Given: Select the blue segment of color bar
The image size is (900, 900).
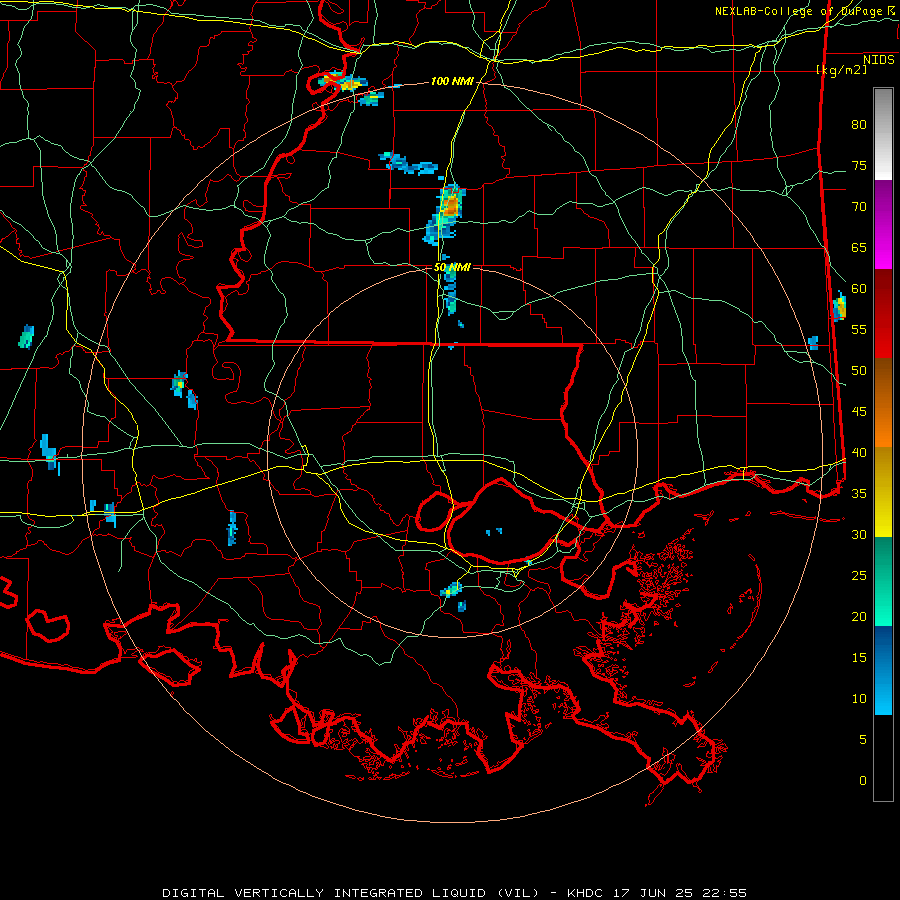Looking at the screenshot, I should coord(883,670).
